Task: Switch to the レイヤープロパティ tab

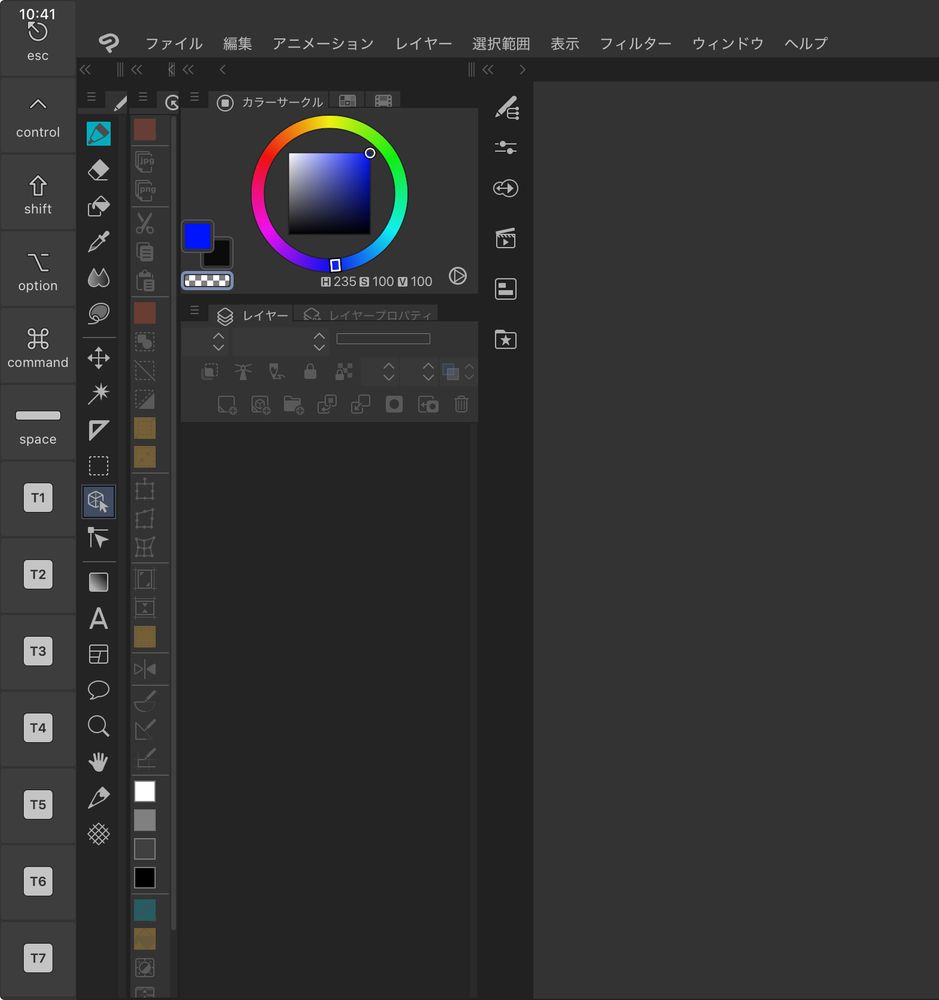Action: pyautogui.click(x=367, y=314)
